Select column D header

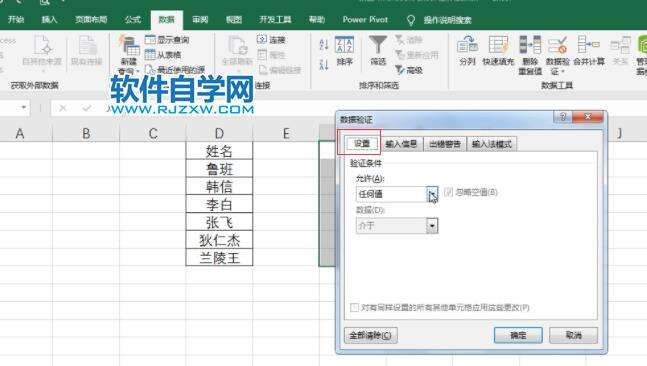tap(219, 133)
